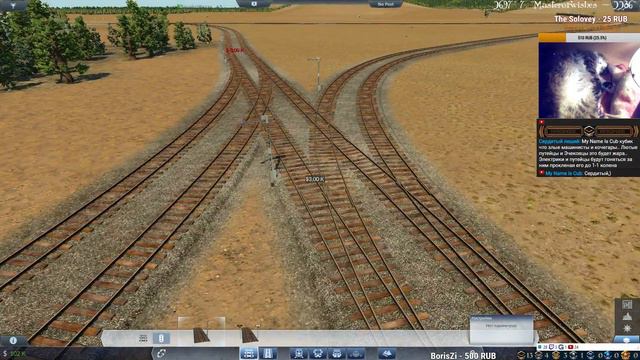The image size is (640, 360).
Task: Click the My Name Is Cub chat username
Action: [x=564, y=173]
